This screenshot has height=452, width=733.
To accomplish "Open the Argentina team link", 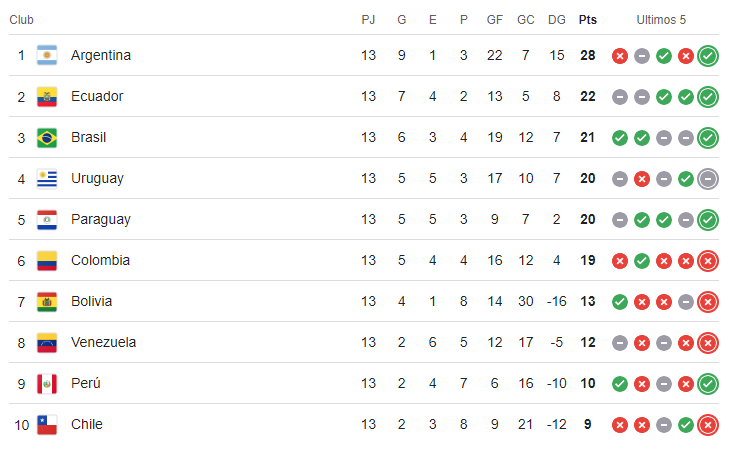I will click(101, 56).
